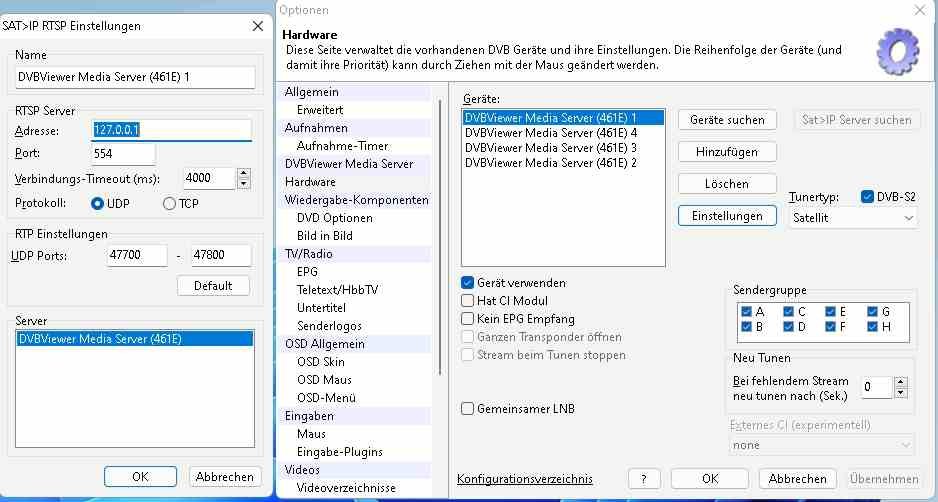The height and width of the screenshot is (502, 938).
Task: Uncheck the DVB-S2 checkbox
Action: click(867, 197)
